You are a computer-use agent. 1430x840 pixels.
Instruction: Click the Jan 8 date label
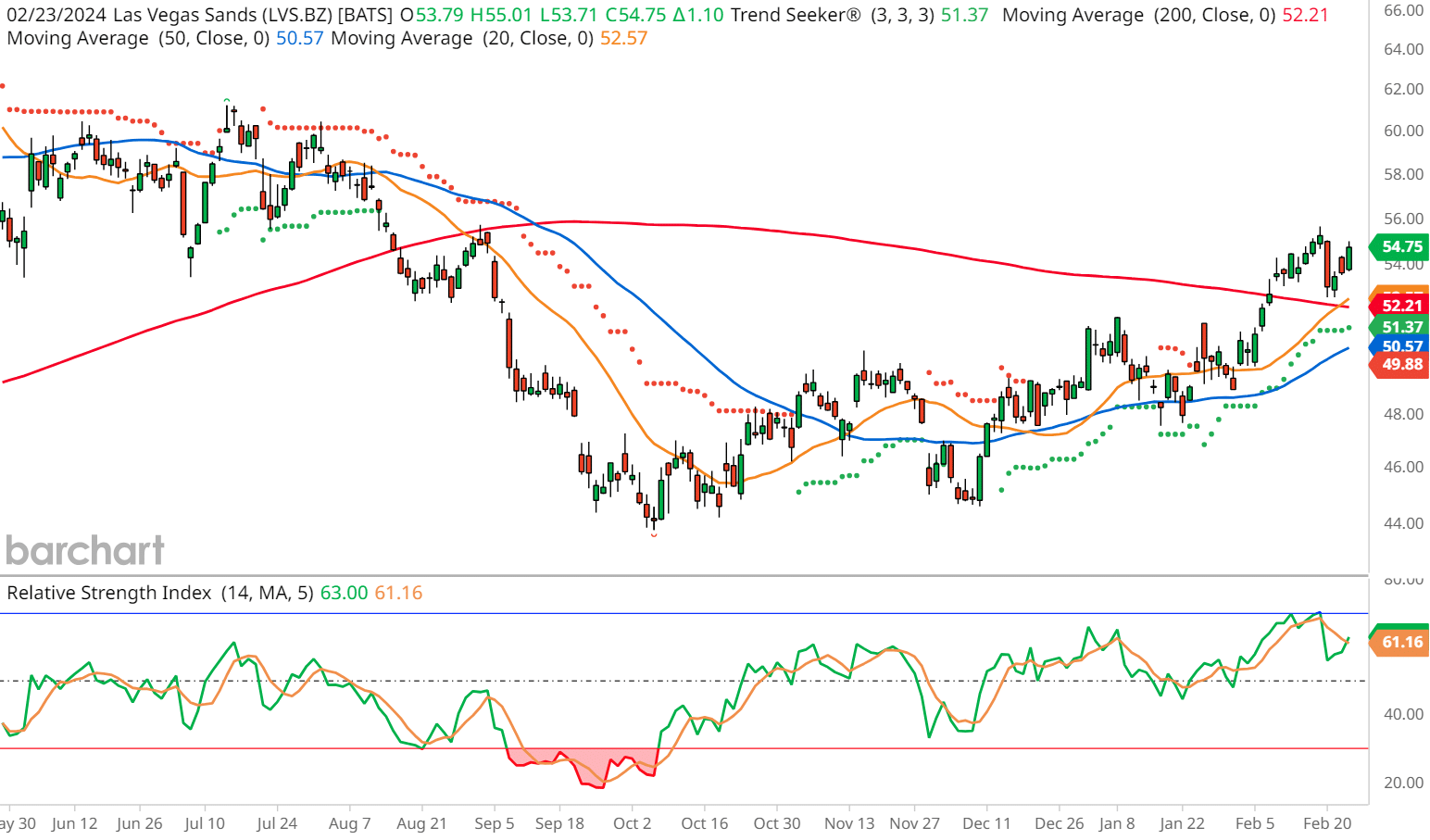(x=1116, y=823)
